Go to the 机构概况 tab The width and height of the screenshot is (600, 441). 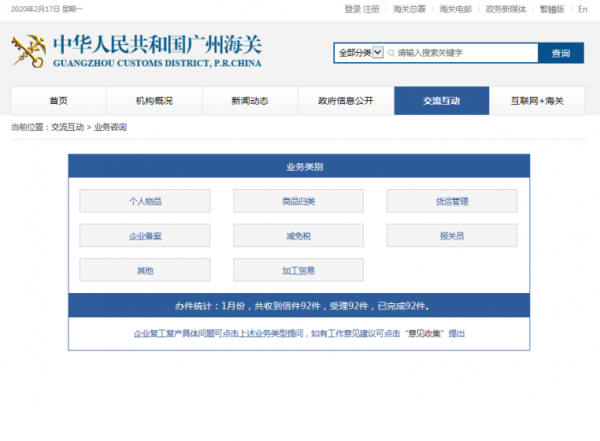(154, 101)
